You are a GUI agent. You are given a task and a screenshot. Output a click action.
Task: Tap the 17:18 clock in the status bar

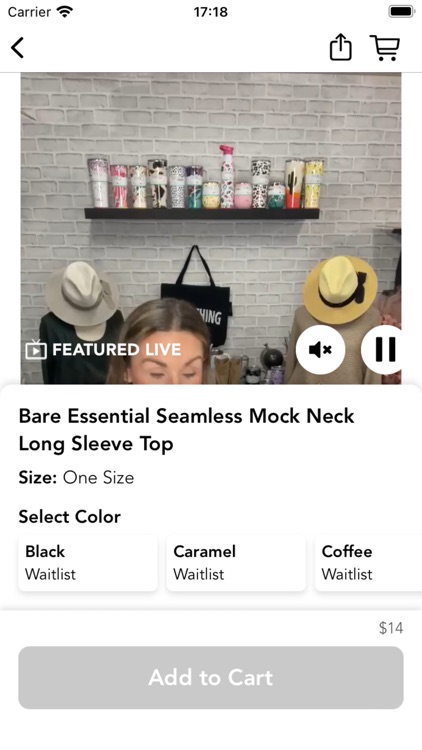(x=211, y=11)
